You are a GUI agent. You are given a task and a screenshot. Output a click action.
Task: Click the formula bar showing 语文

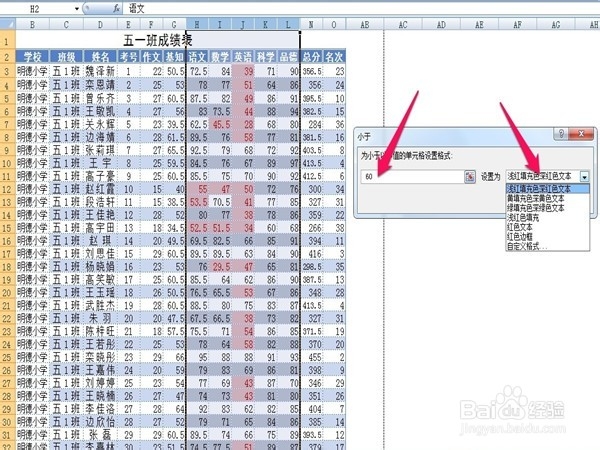point(360,8)
